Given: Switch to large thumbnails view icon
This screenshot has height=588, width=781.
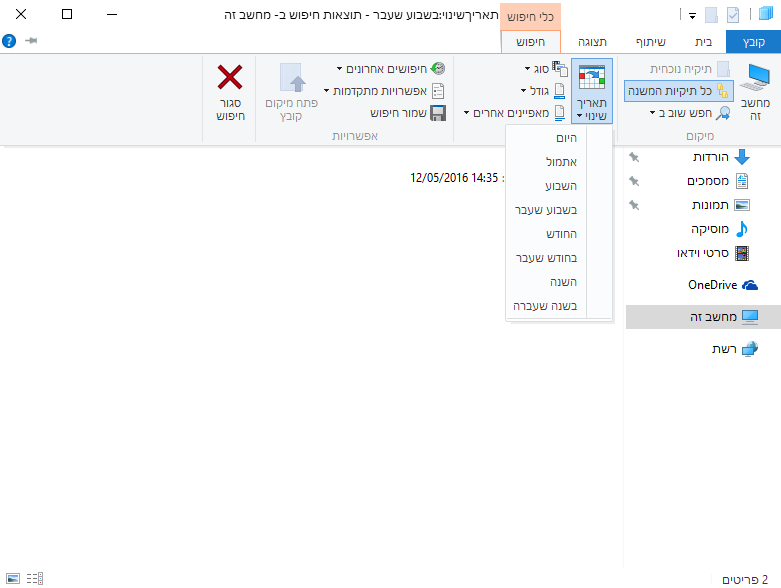Looking at the screenshot, I should click(x=13, y=578).
